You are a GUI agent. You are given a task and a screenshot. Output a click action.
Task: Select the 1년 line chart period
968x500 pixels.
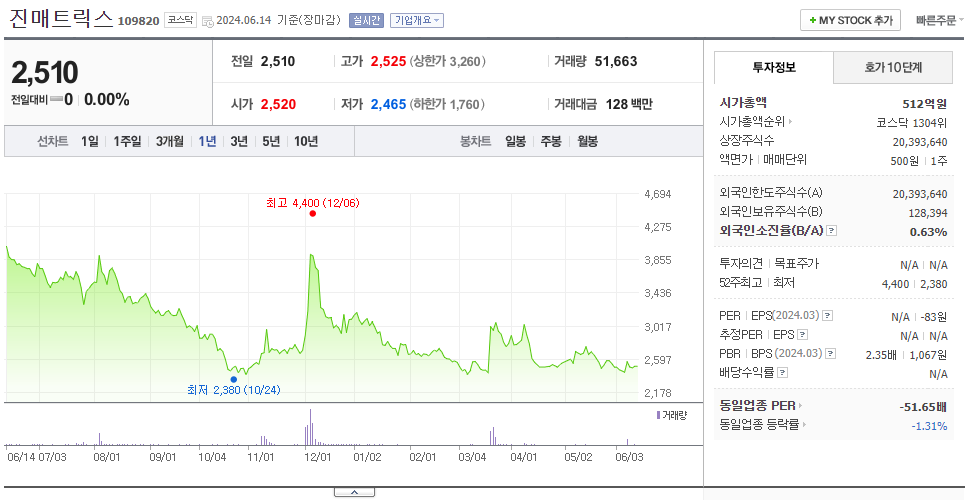coord(207,141)
